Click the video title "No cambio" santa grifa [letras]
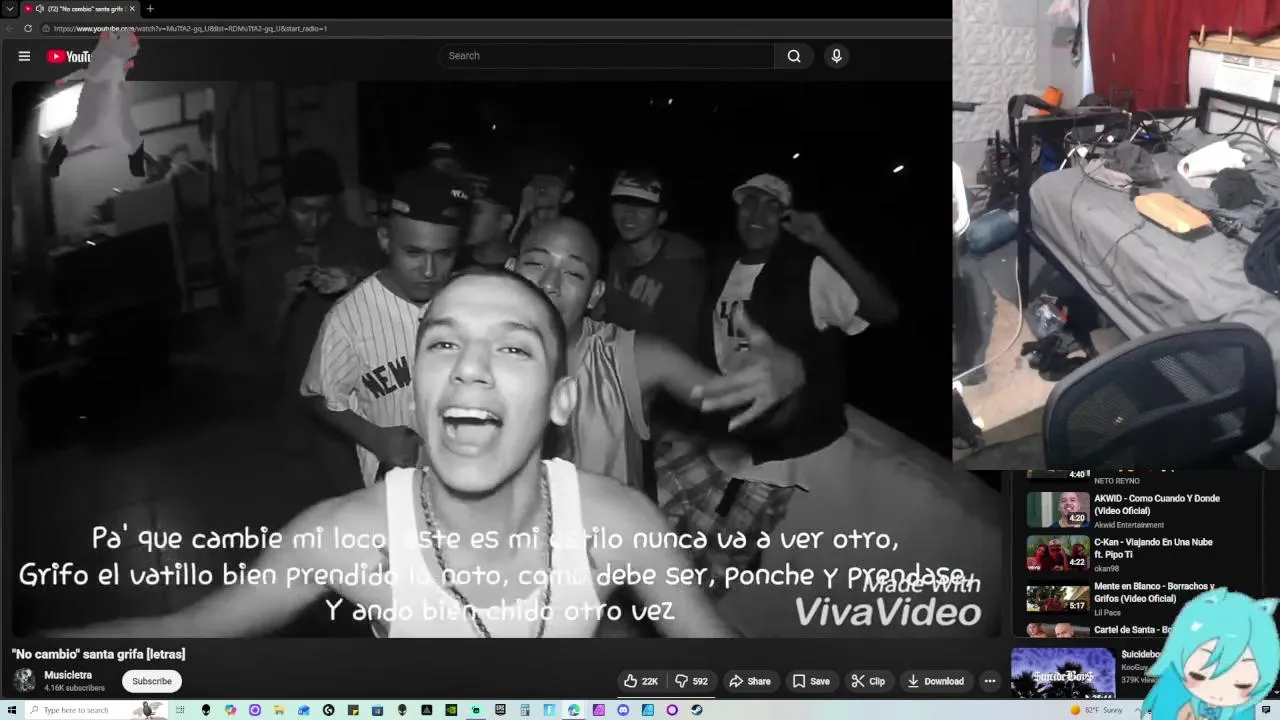This screenshot has width=1280, height=720. [98, 654]
